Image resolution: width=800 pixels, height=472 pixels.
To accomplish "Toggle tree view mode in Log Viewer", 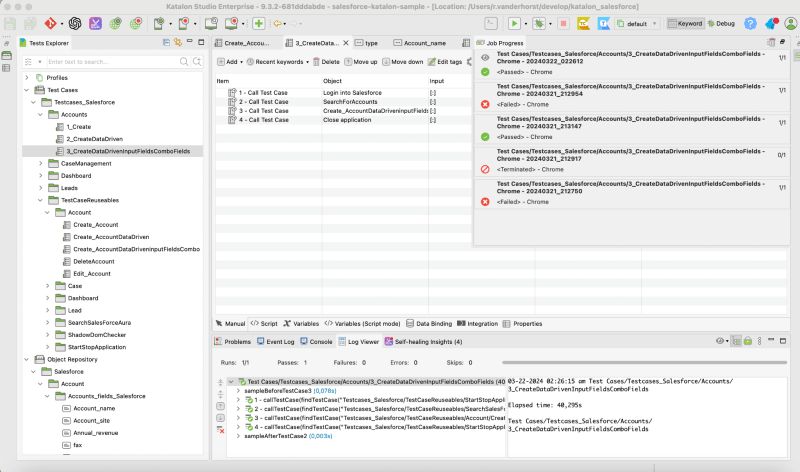I will [736, 341].
